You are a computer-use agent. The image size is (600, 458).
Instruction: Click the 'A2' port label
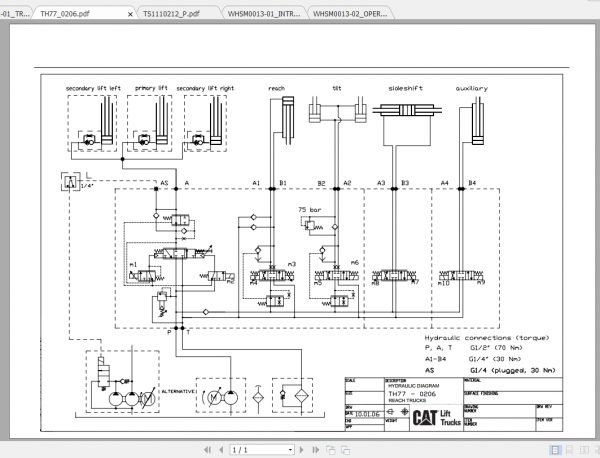pyautogui.click(x=347, y=183)
